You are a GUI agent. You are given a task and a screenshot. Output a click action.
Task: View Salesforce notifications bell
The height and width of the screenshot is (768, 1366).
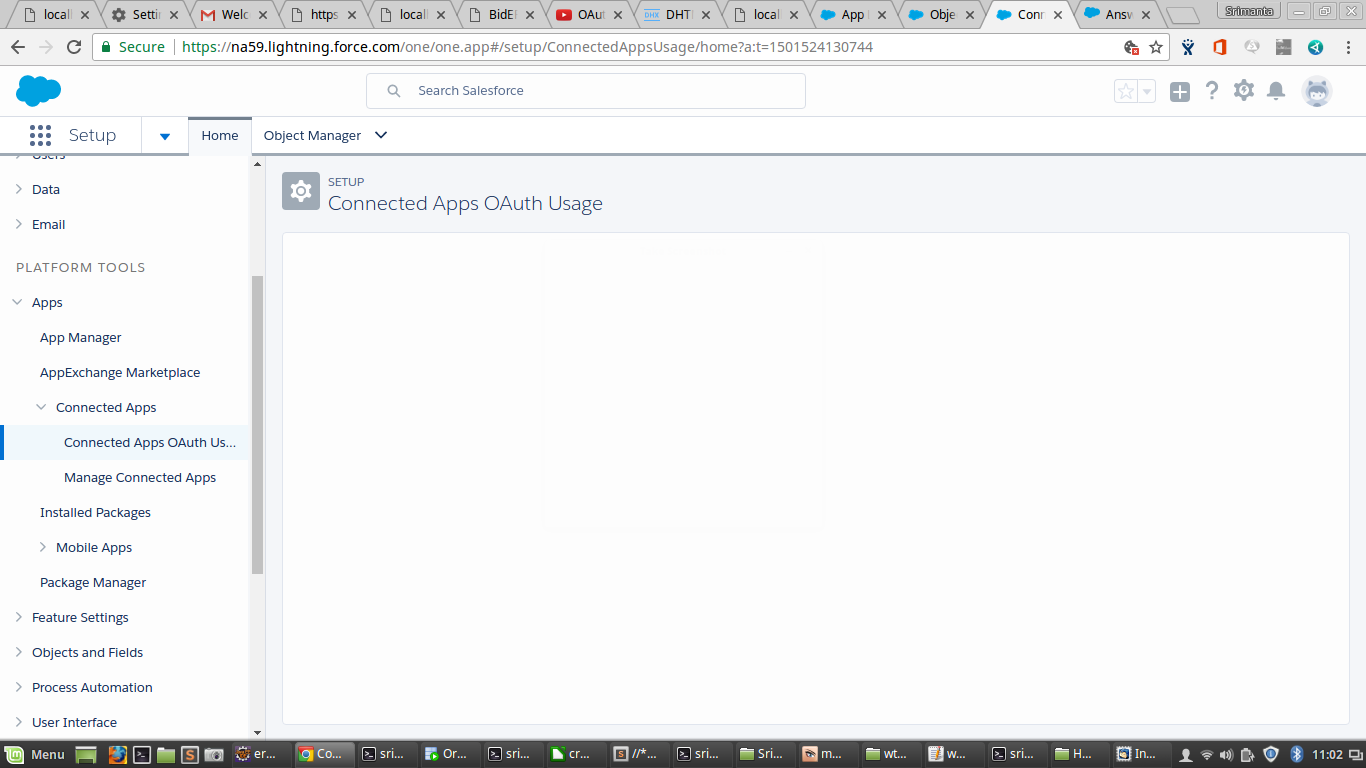point(1276,90)
